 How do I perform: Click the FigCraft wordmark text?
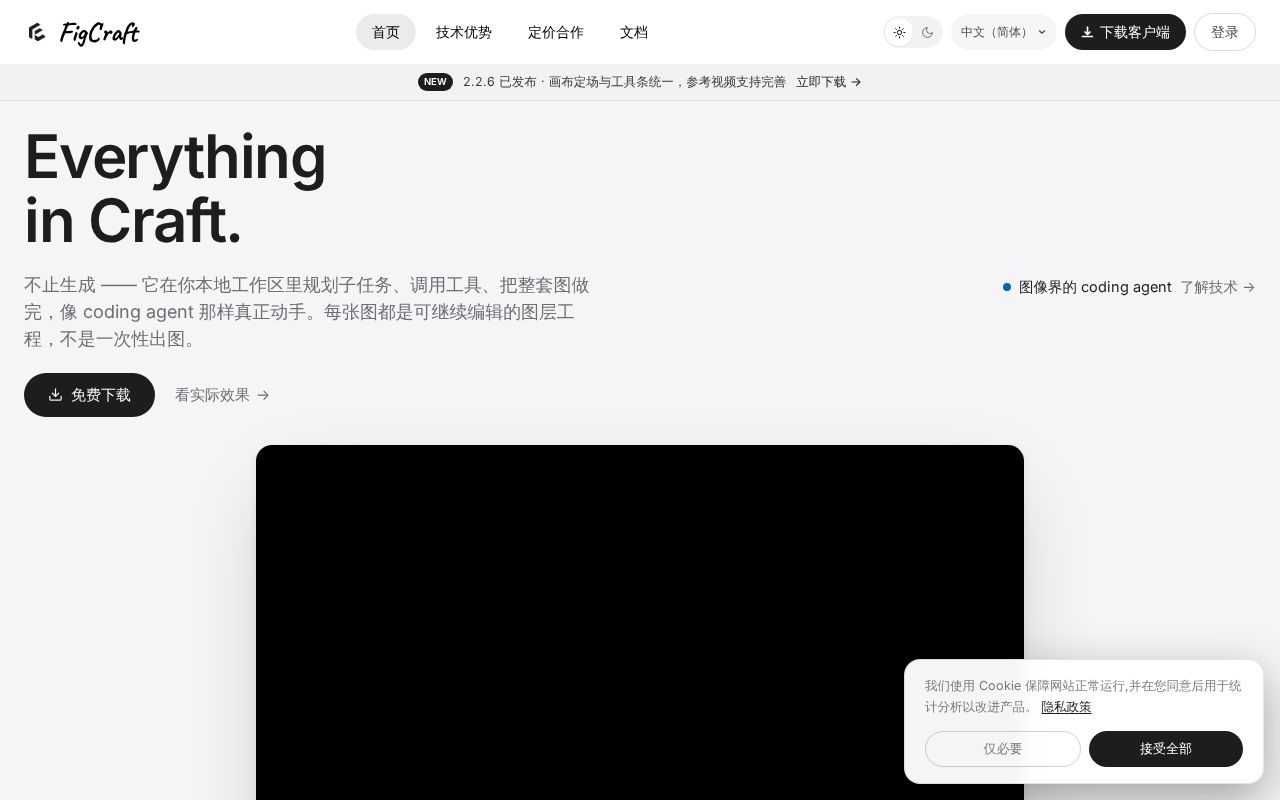click(x=99, y=33)
